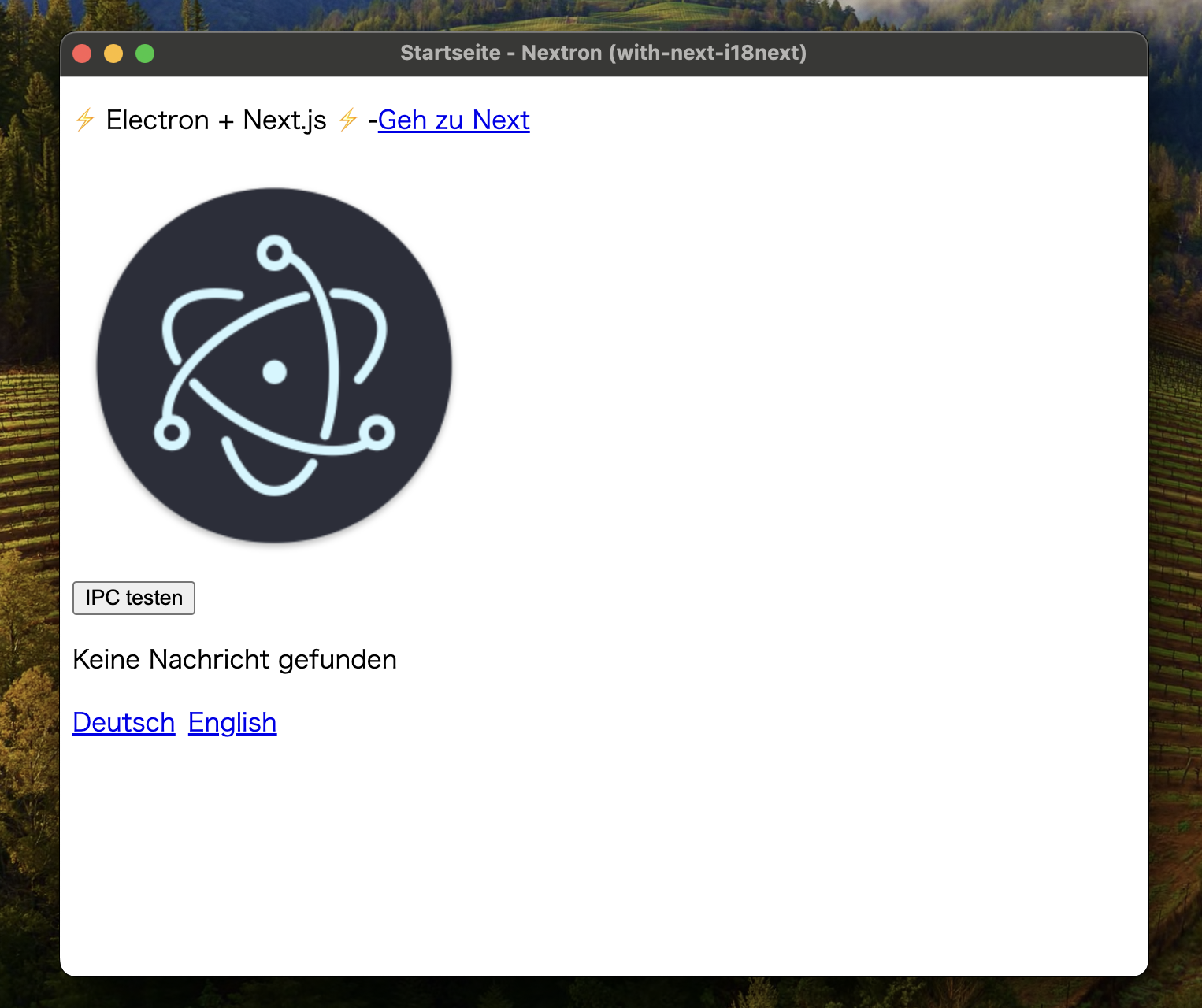Click the lightning bolt after 'Next.js'
This screenshot has width=1202, height=1008.
click(348, 120)
